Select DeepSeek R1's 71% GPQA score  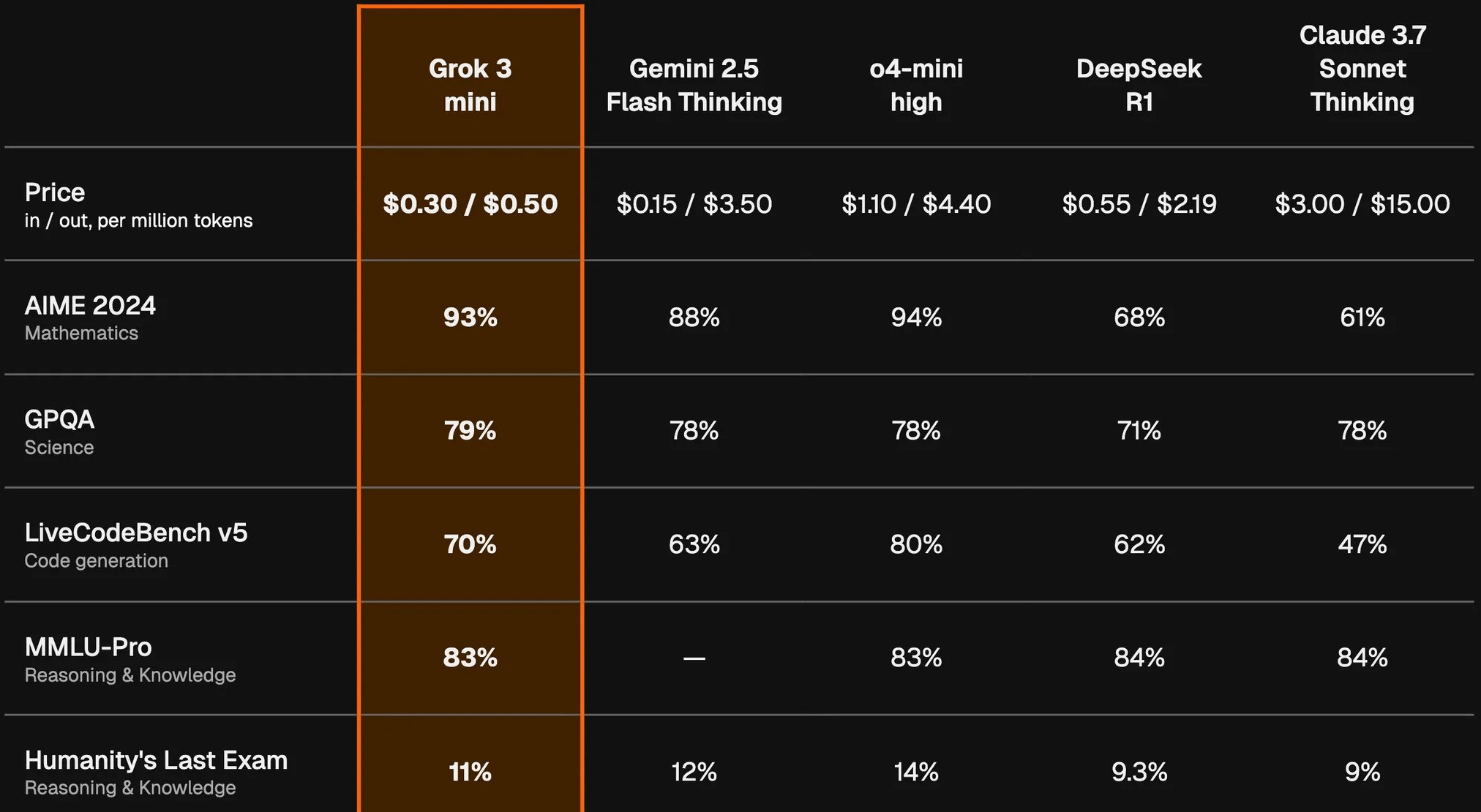[x=1139, y=431]
